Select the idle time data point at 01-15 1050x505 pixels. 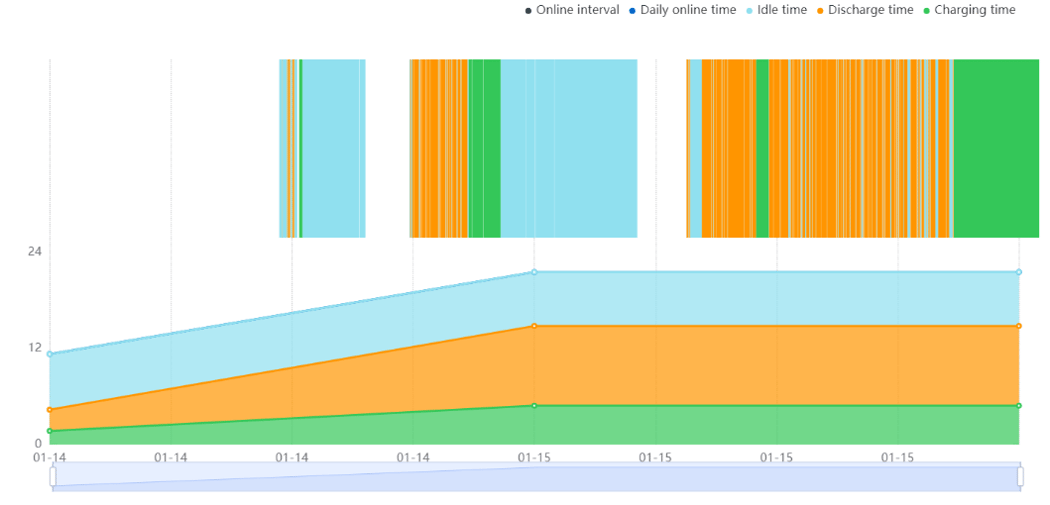(x=534, y=272)
